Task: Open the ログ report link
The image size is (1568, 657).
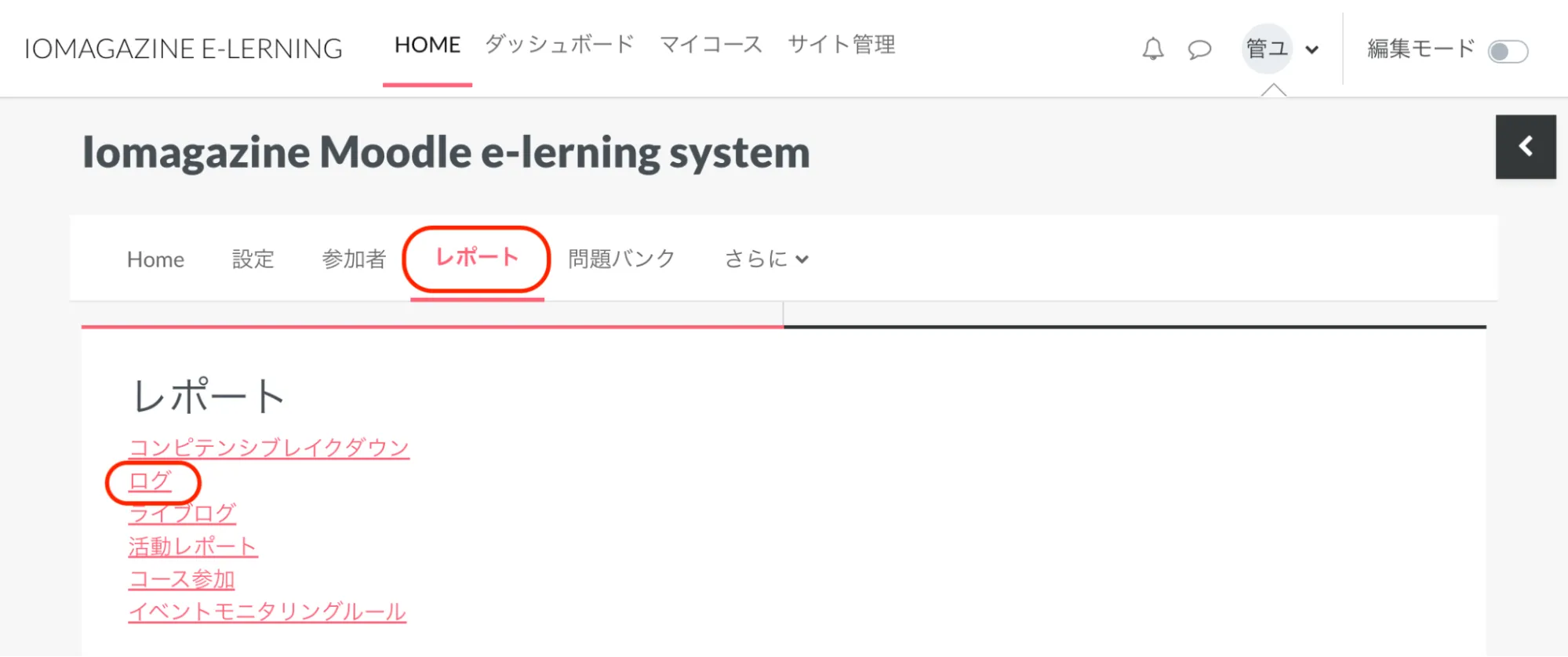Action: click(x=150, y=481)
